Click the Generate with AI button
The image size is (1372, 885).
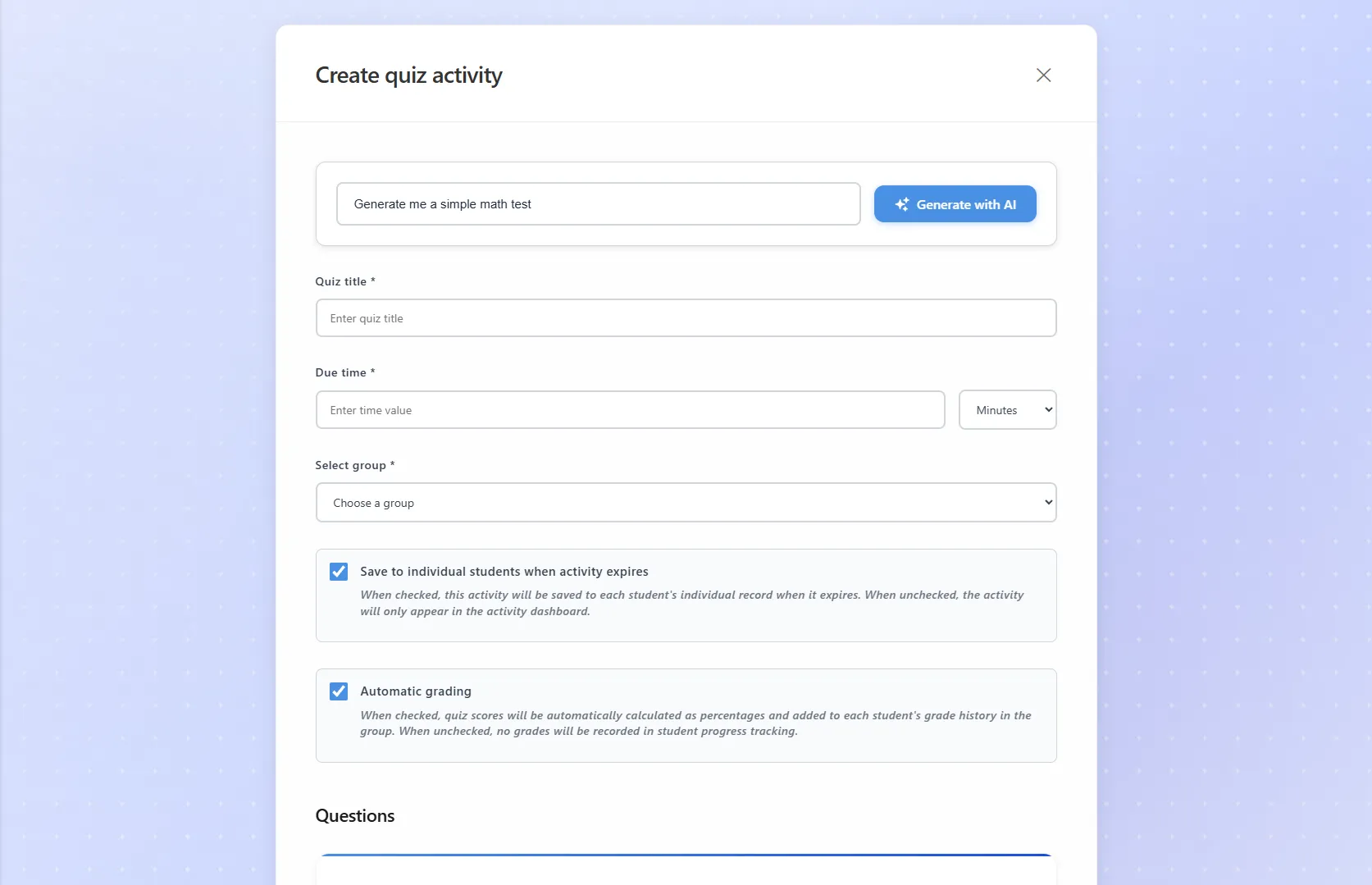[955, 204]
